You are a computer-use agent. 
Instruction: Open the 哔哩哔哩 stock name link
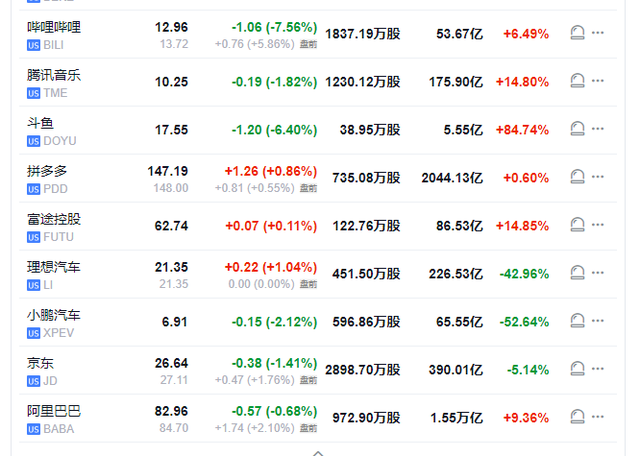click(x=54, y=27)
